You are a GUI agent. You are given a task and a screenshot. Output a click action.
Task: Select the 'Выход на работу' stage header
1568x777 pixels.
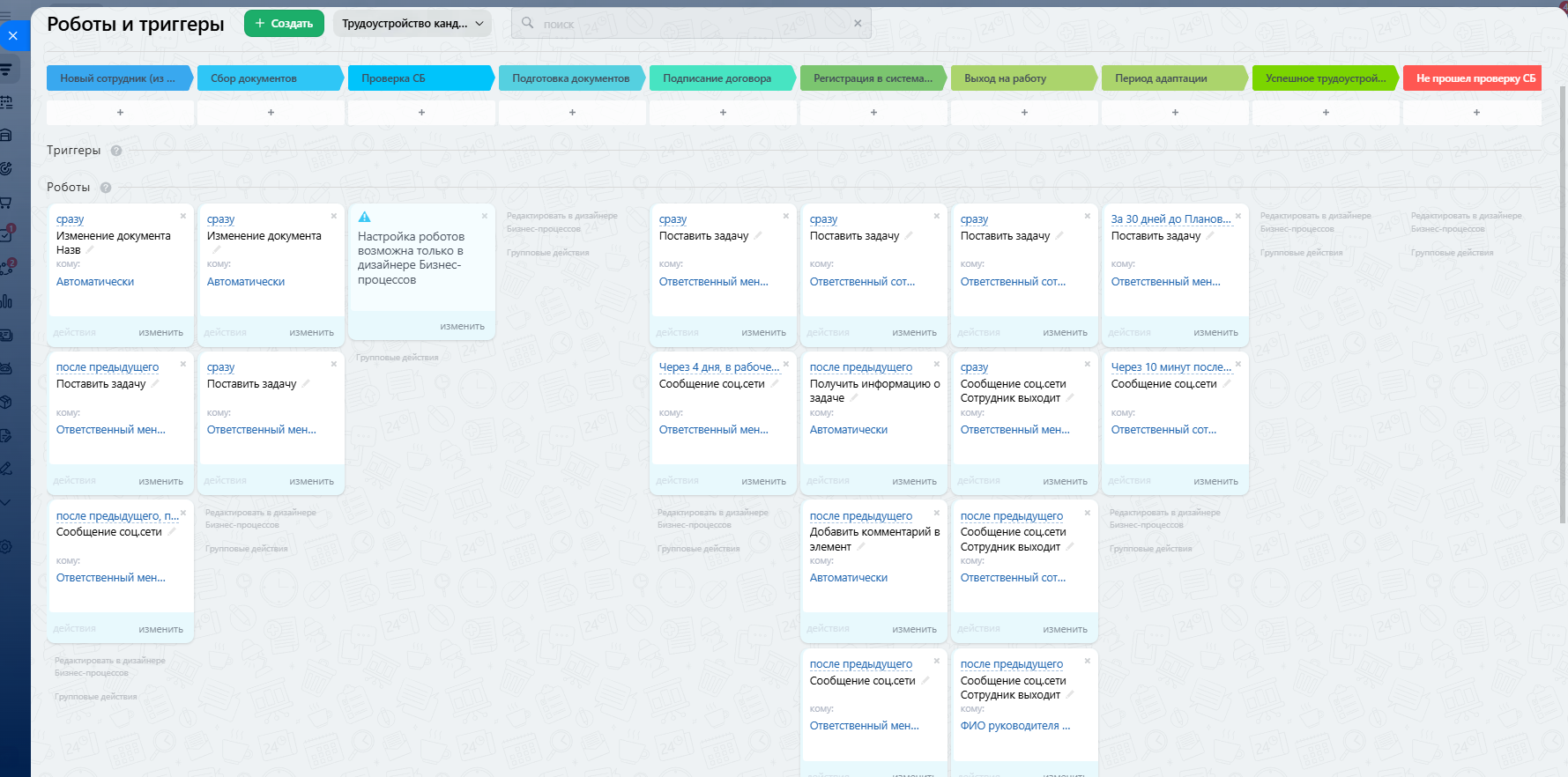1022,78
